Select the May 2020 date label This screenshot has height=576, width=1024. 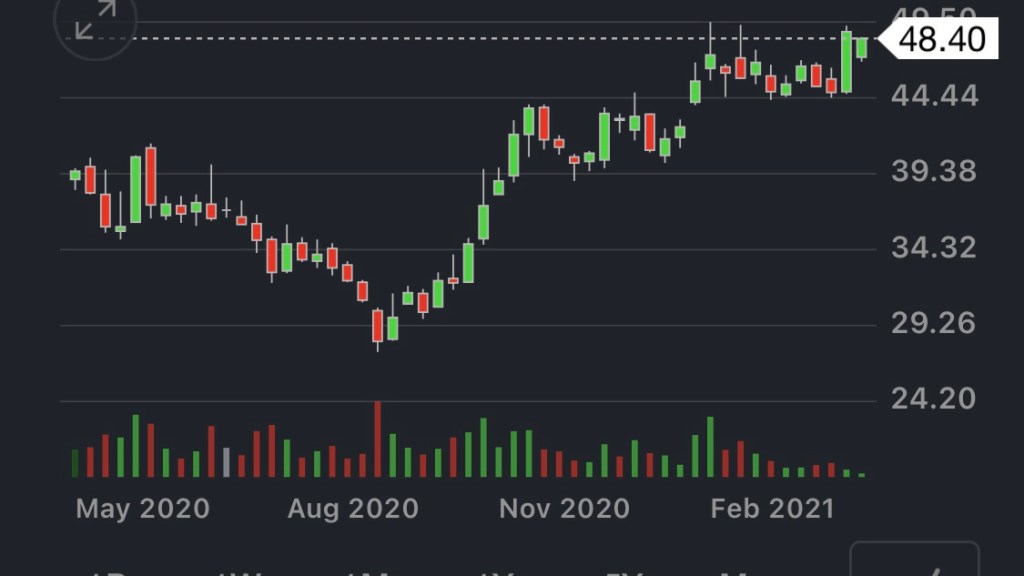point(143,508)
